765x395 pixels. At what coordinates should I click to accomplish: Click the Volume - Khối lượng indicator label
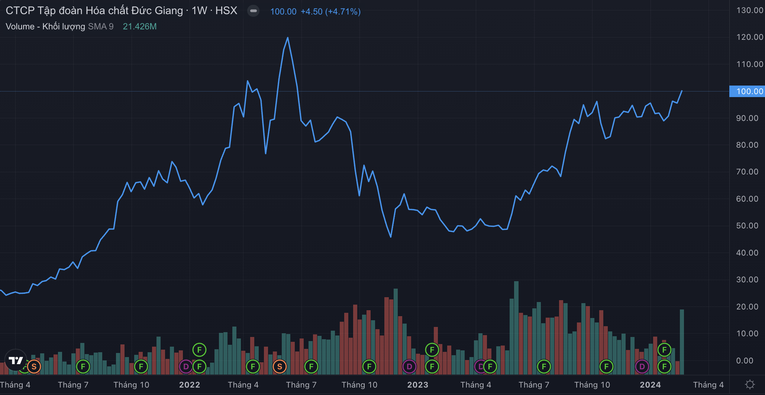click(45, 26)
